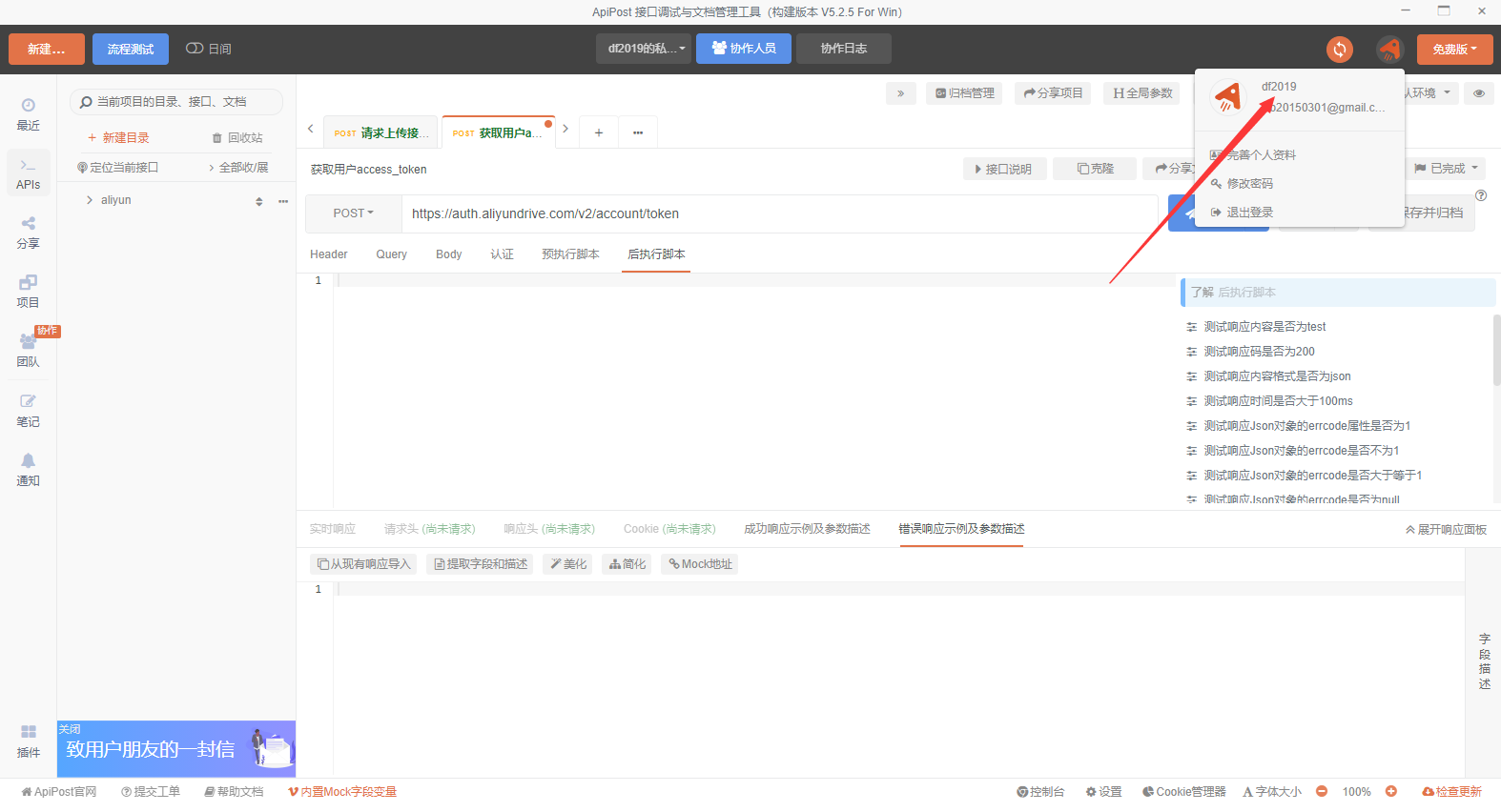
Task: Open the df2019的私... project dropdown
Action: coord(644,49)
